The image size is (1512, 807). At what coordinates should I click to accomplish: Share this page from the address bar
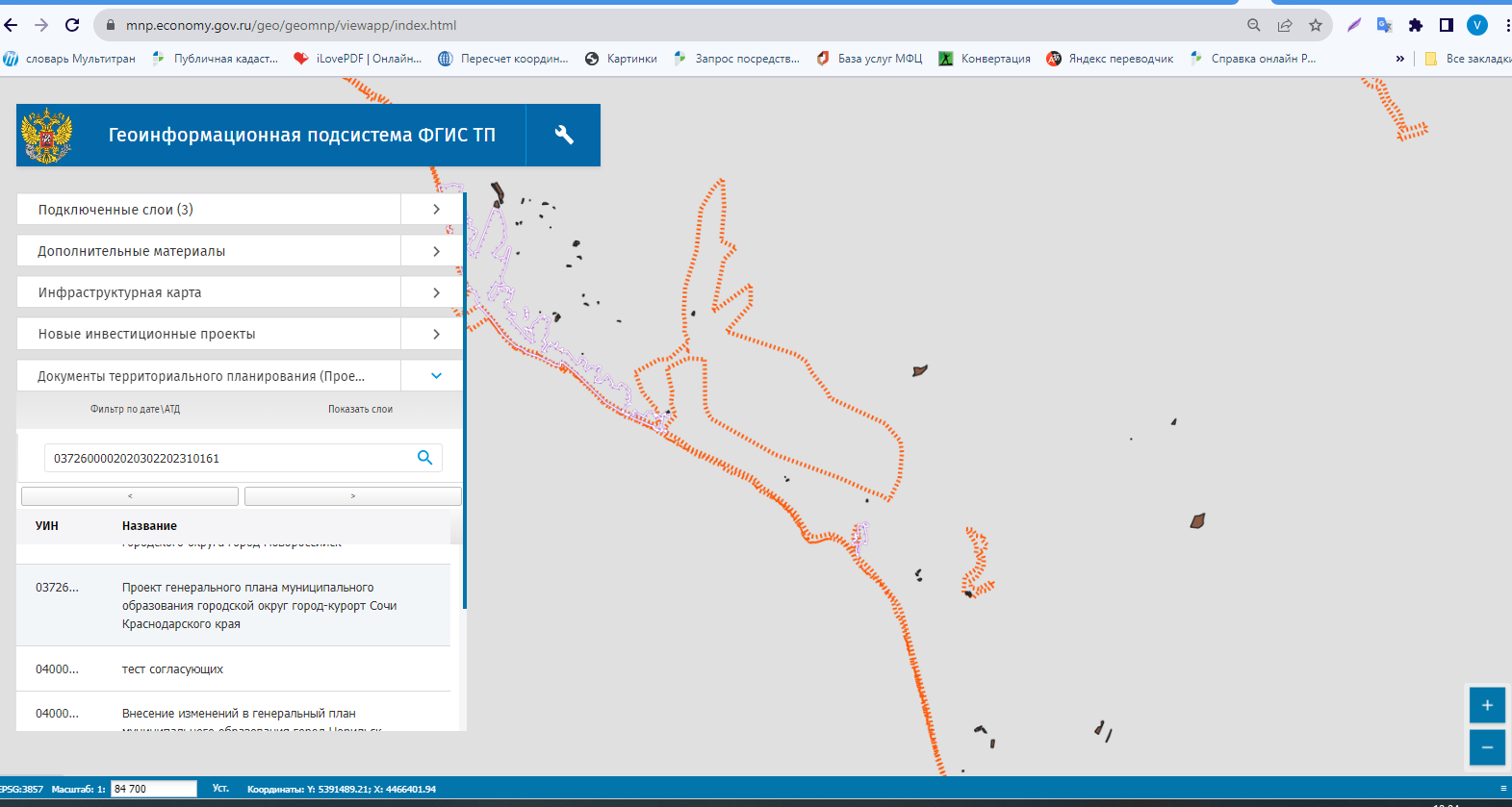point(1285,25)
